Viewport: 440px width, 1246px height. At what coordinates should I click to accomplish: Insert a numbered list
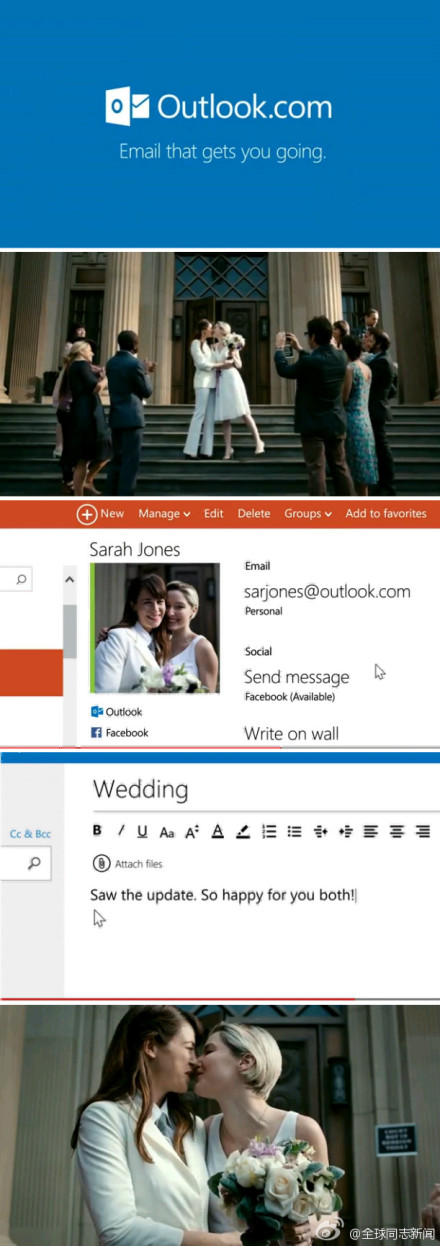pos(269,830)
